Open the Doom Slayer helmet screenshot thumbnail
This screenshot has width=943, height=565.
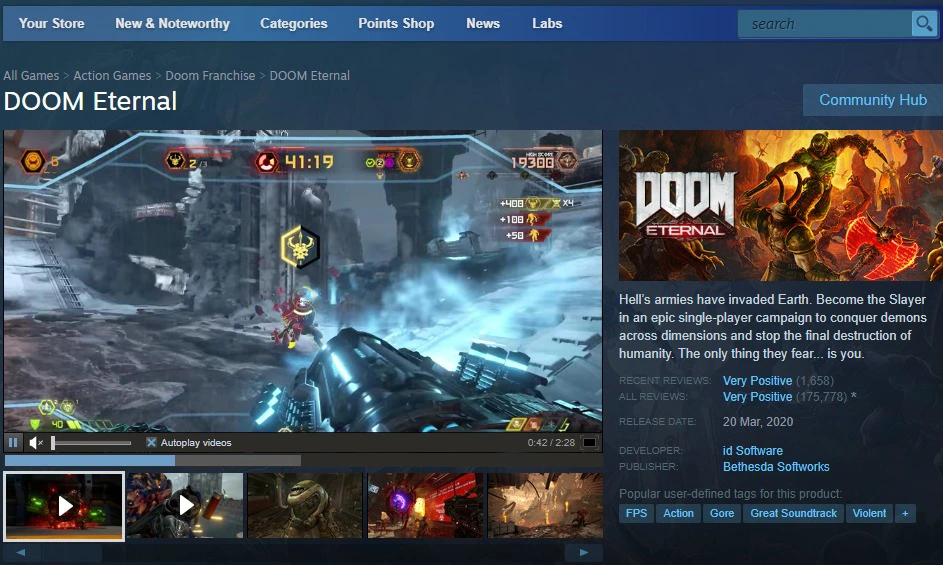[305, 505]
